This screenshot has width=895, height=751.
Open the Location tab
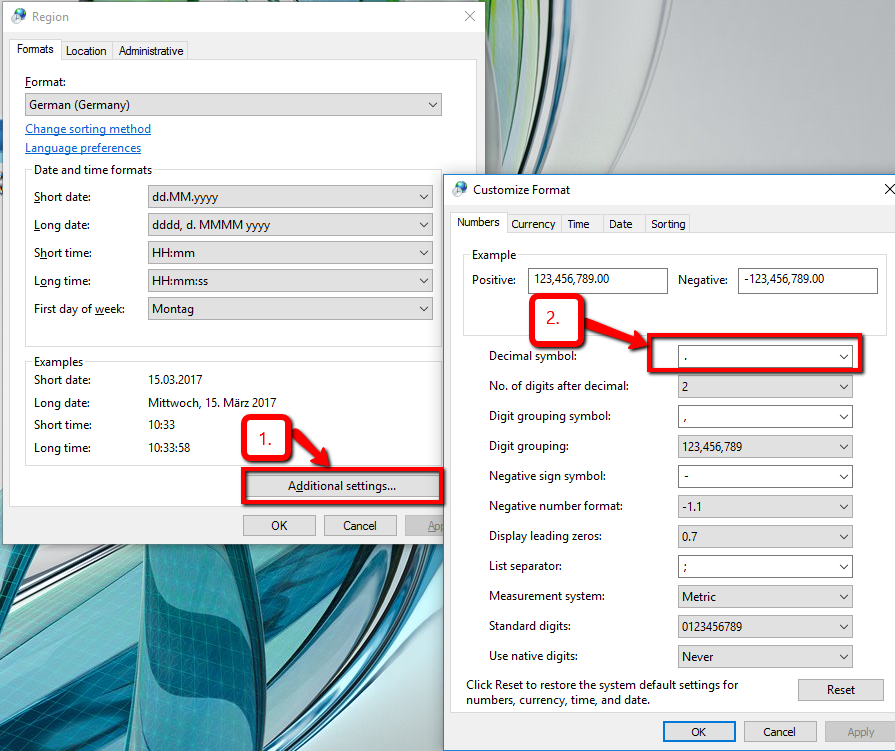point(87,50)
